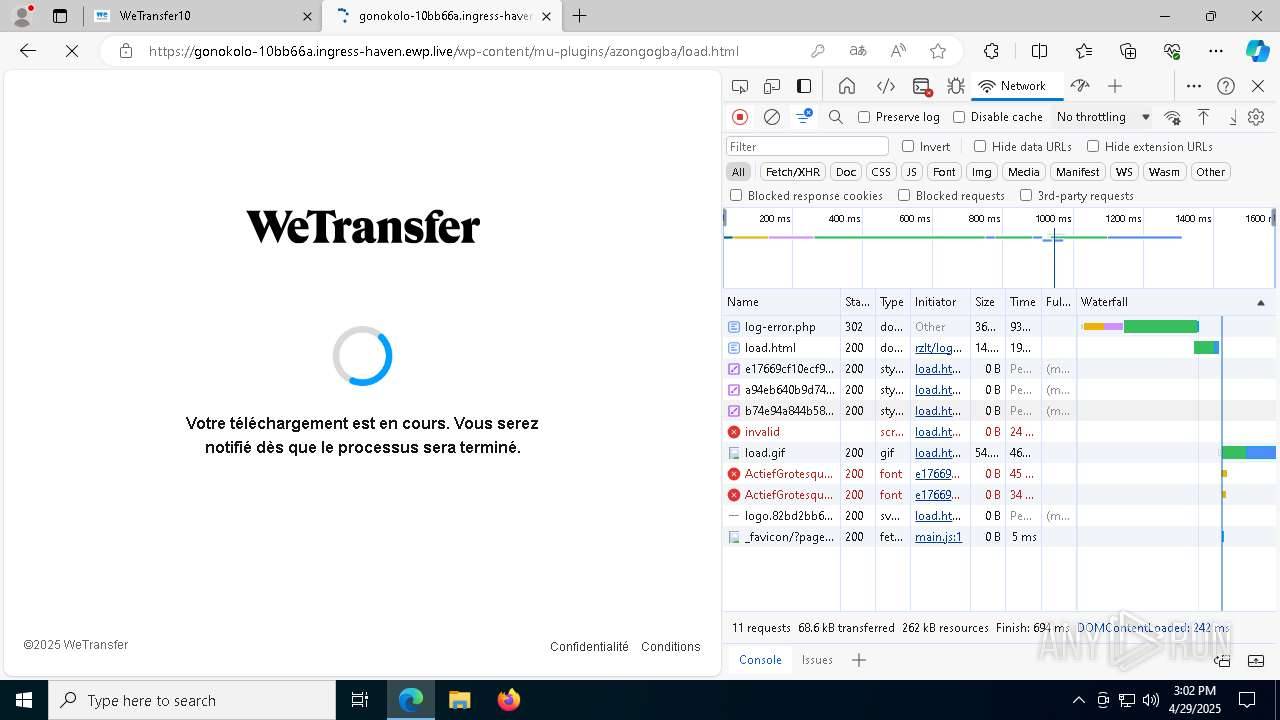
Task: Check Blocked response cookies
Action: pyautogui.click(x=736, y=195)
